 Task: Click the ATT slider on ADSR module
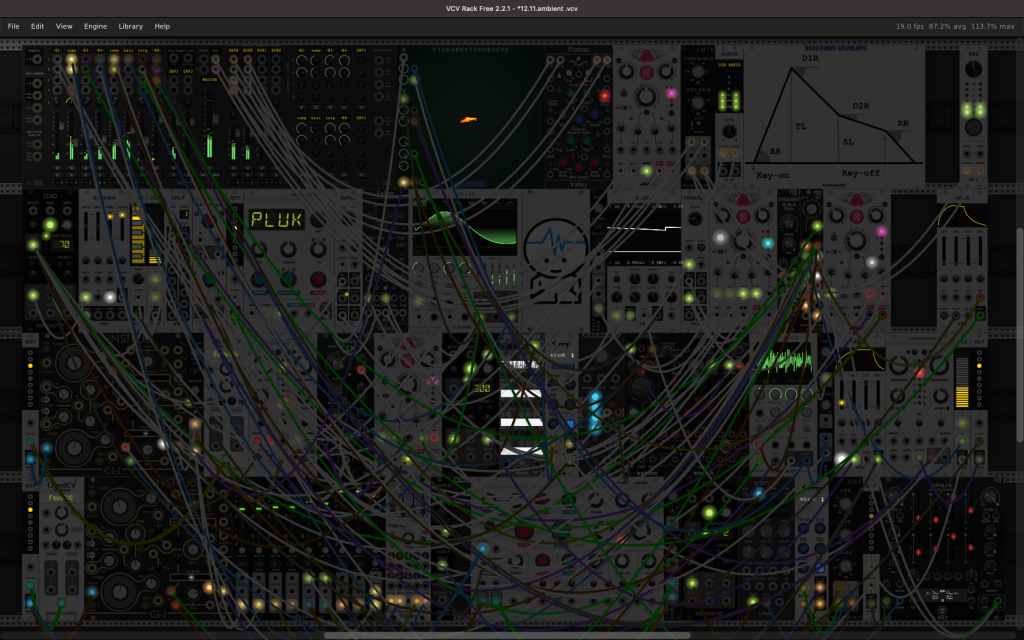click(x=944, y=251)
